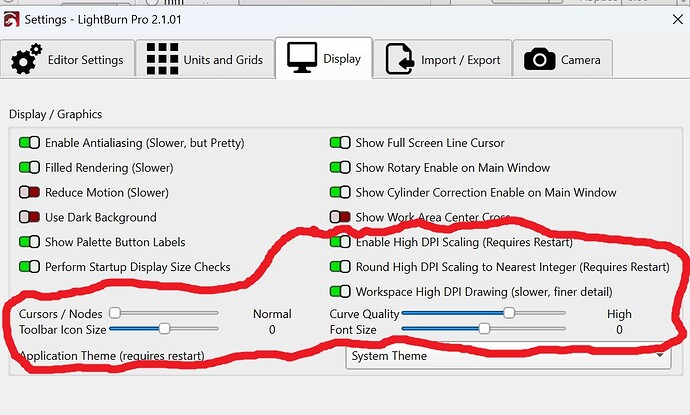Click the Curve Quality 'High' value

pyautogui.click(x=619, y=314)
